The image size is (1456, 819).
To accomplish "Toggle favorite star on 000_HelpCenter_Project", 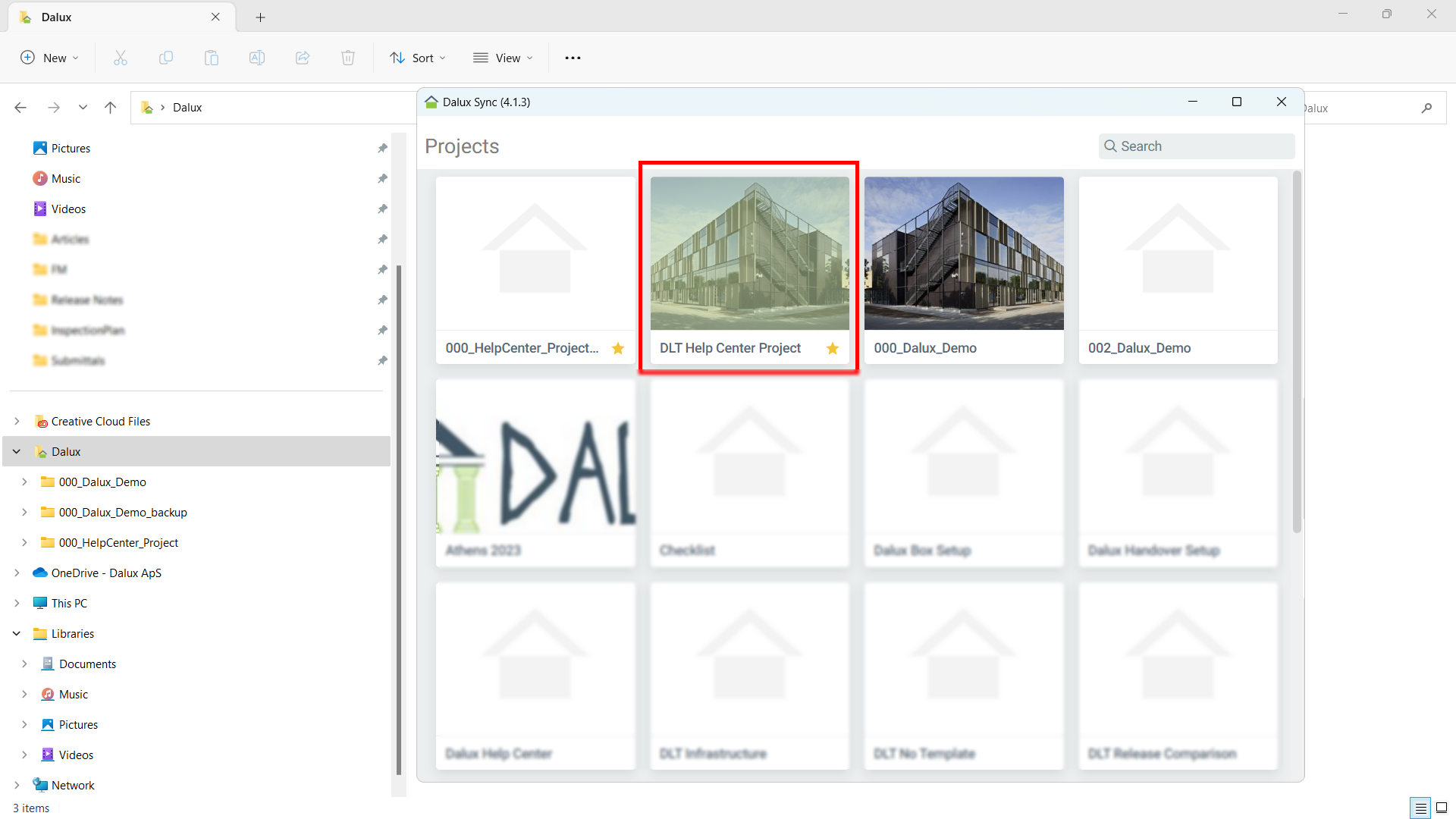I will click(618, 348).
